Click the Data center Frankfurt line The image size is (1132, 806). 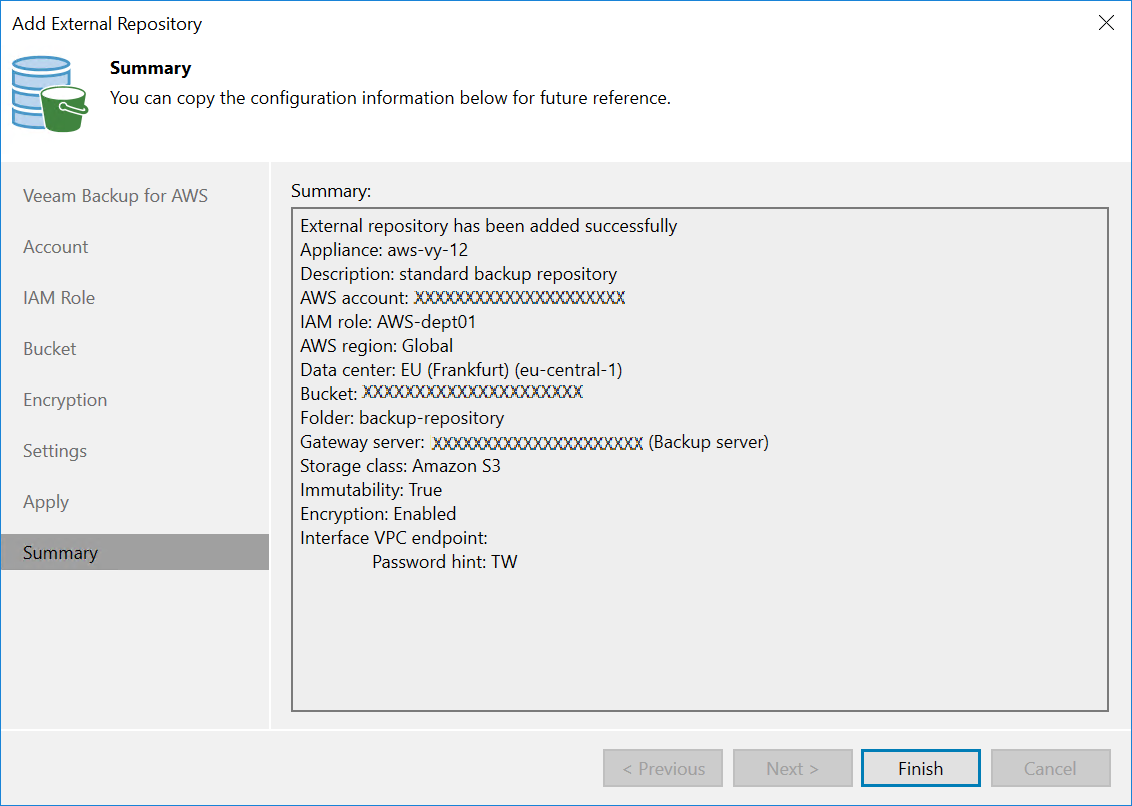tap(461, 370)
